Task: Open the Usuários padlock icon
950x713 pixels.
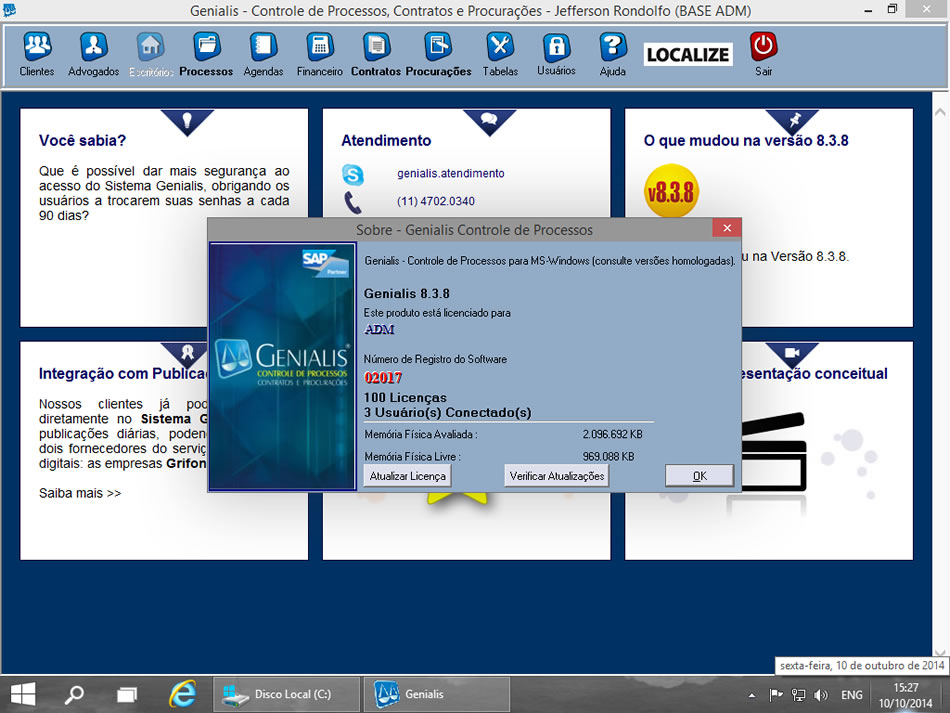Action: pos(556,47)
